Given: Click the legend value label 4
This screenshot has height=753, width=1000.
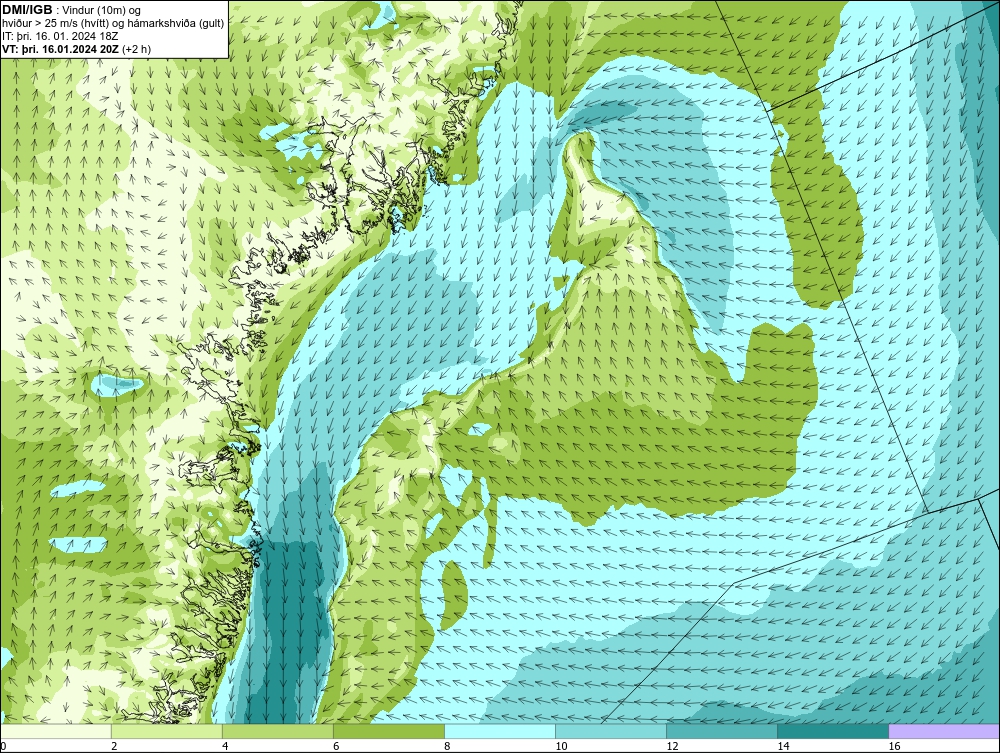Looking at the screenshot, I should [x=225, y=746].
